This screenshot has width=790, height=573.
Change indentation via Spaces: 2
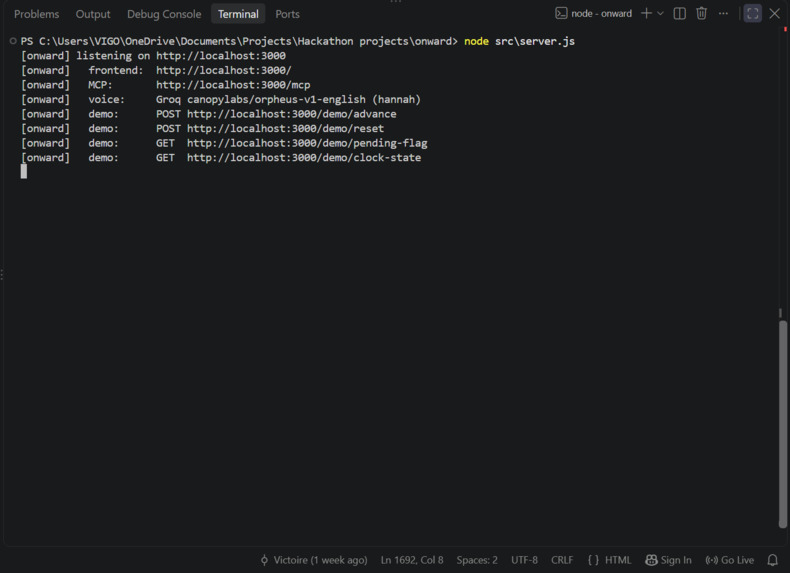click(477, 560)
